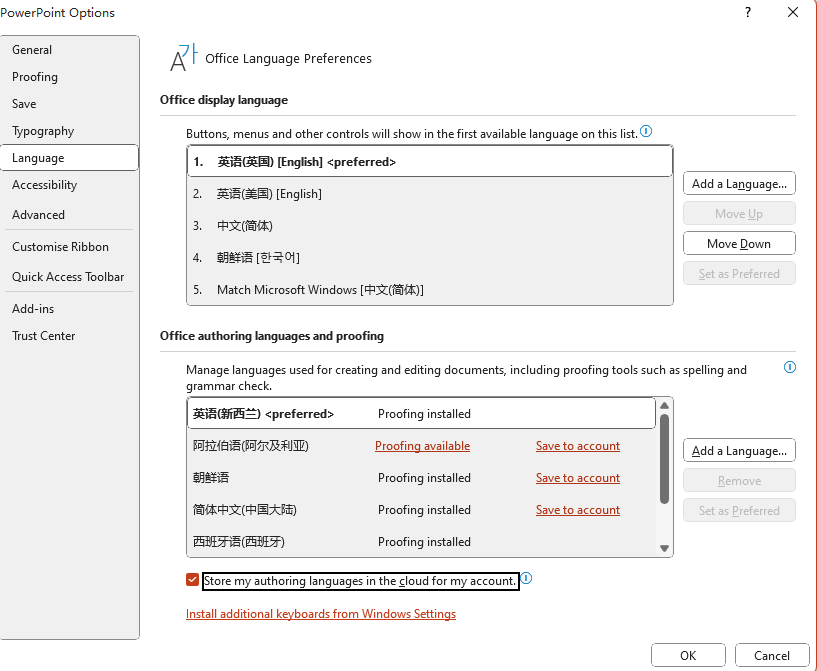Click authoring list scrollbar down arrow
Image resolution: width=817 pixels, height=671 pixels.
pos(664,548)
